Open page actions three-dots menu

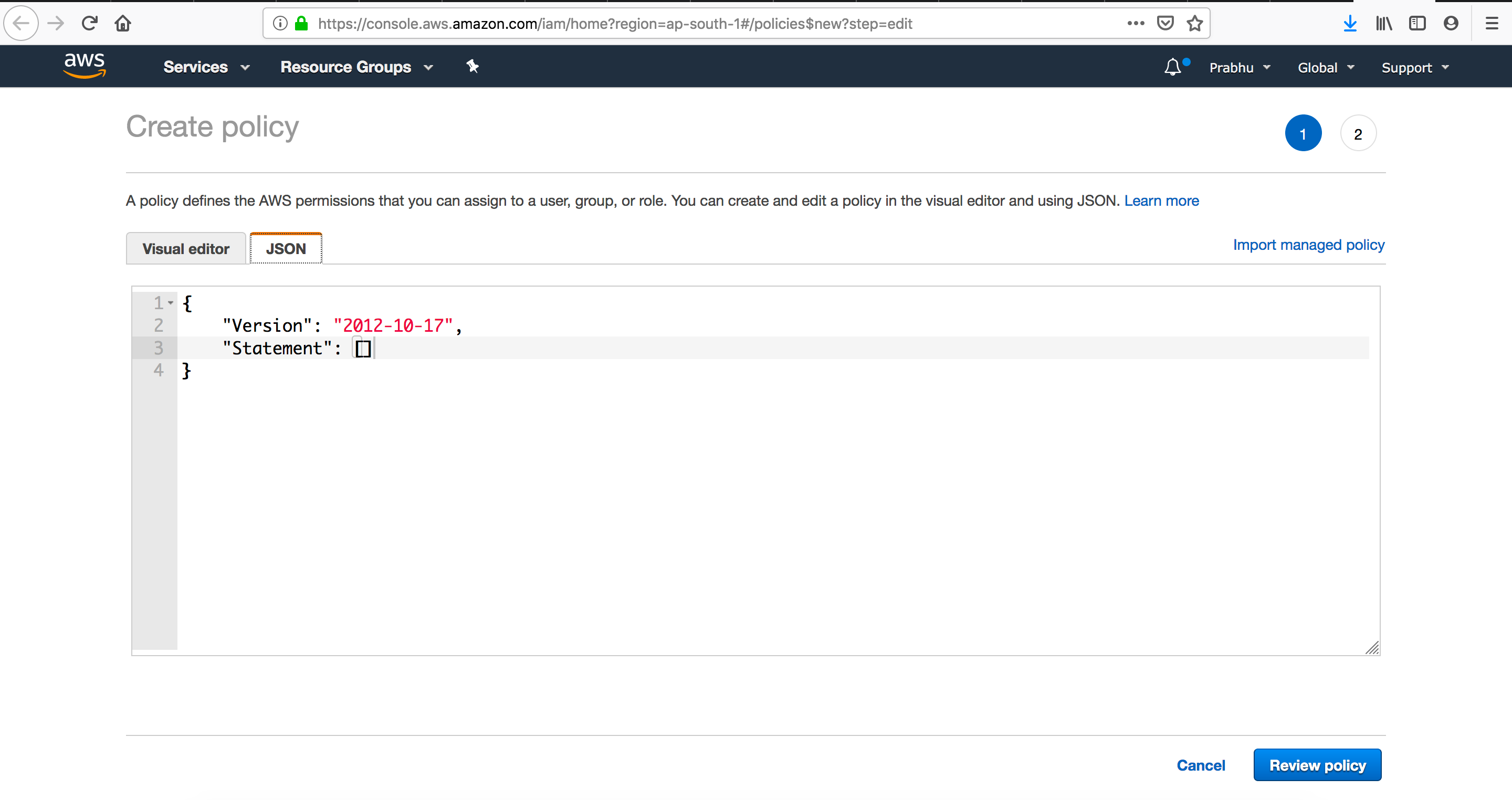pos(1136,24)
